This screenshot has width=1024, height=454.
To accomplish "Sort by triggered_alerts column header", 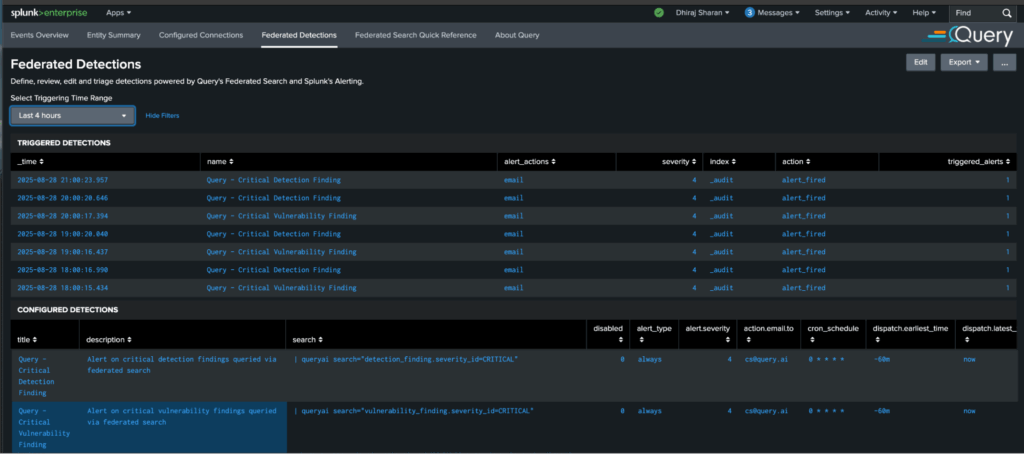I will coord(979,161).
